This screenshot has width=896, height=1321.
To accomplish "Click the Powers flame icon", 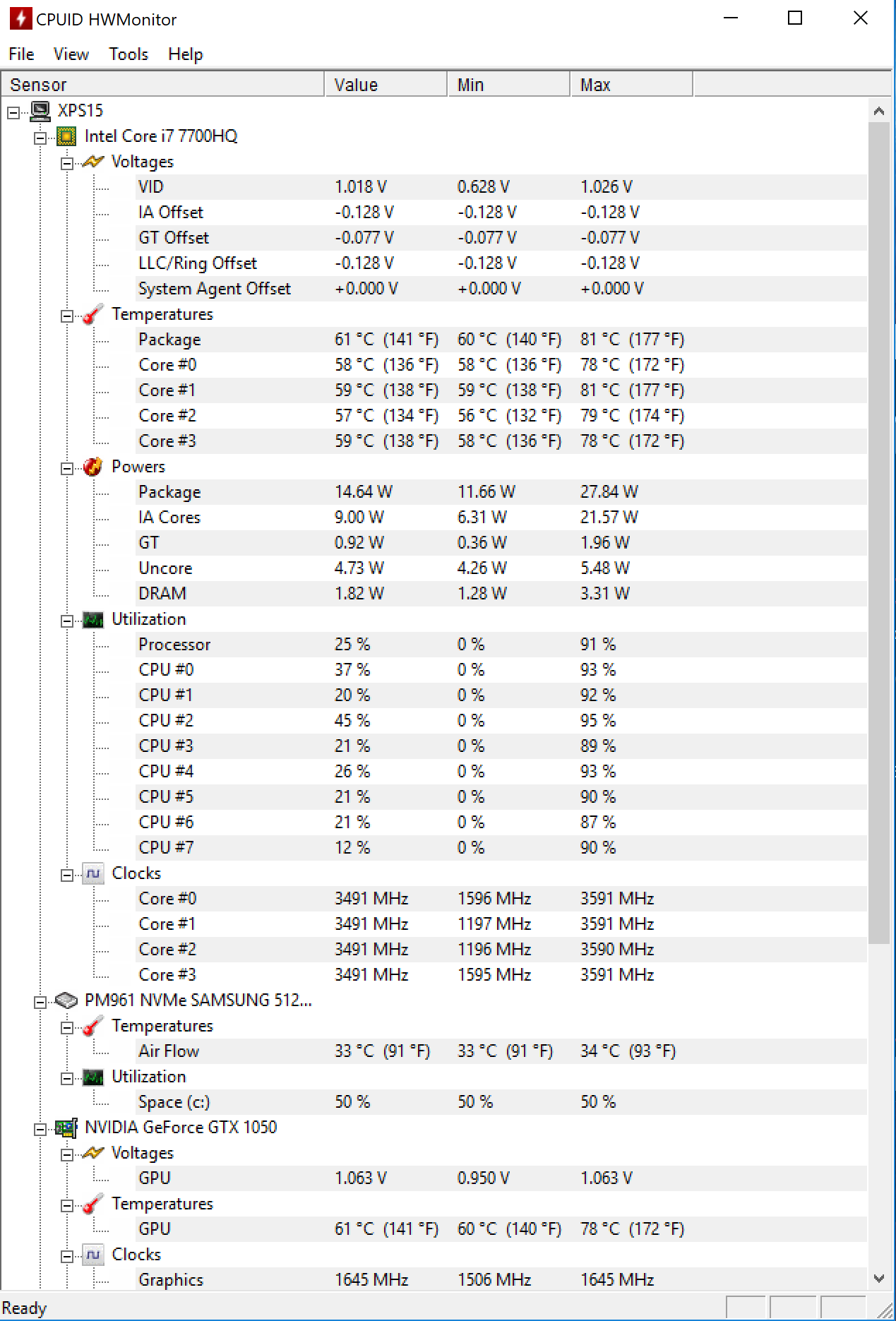I will (x=93, y=467).
